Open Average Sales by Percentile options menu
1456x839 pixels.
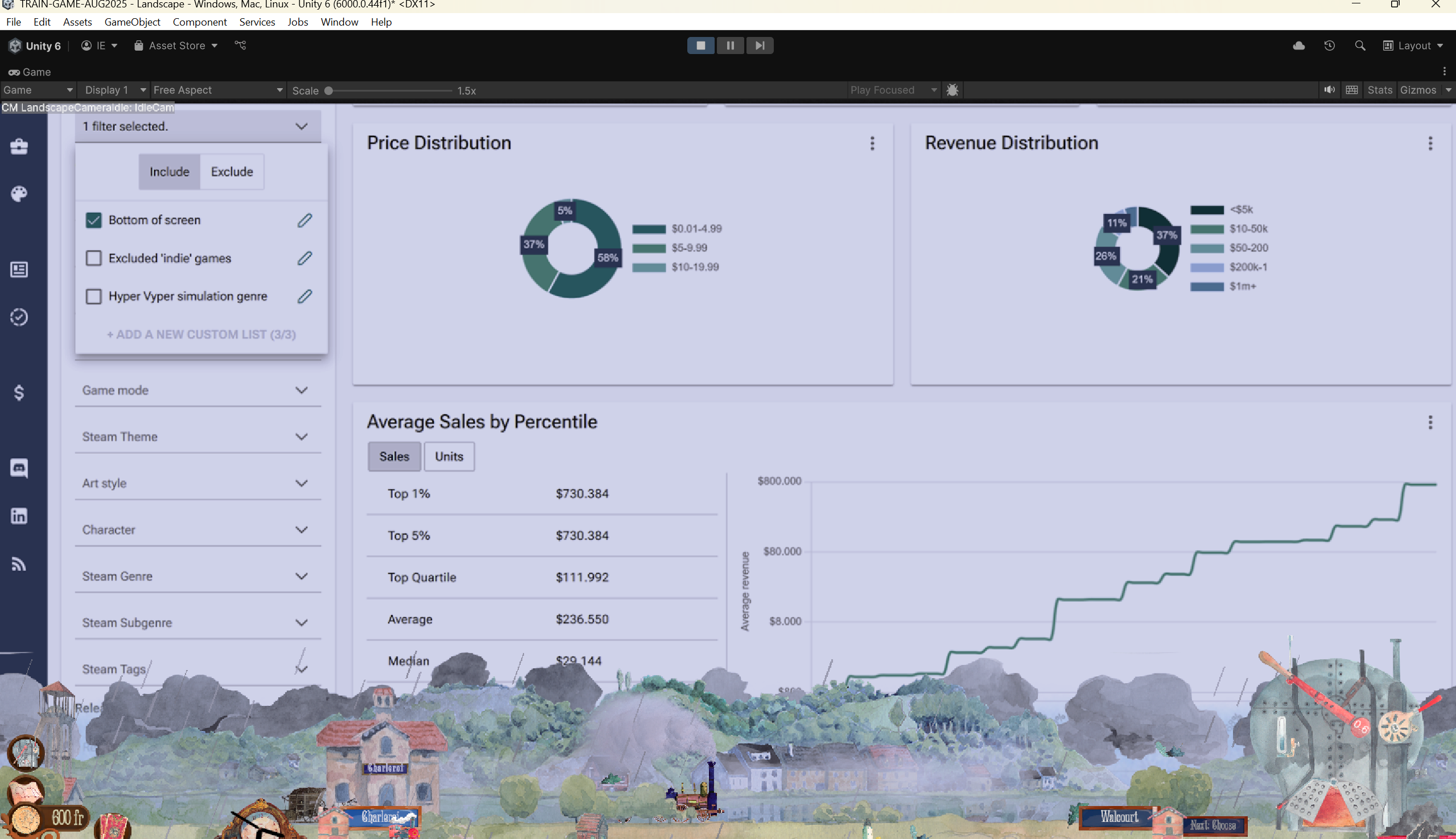point(1430,423)
